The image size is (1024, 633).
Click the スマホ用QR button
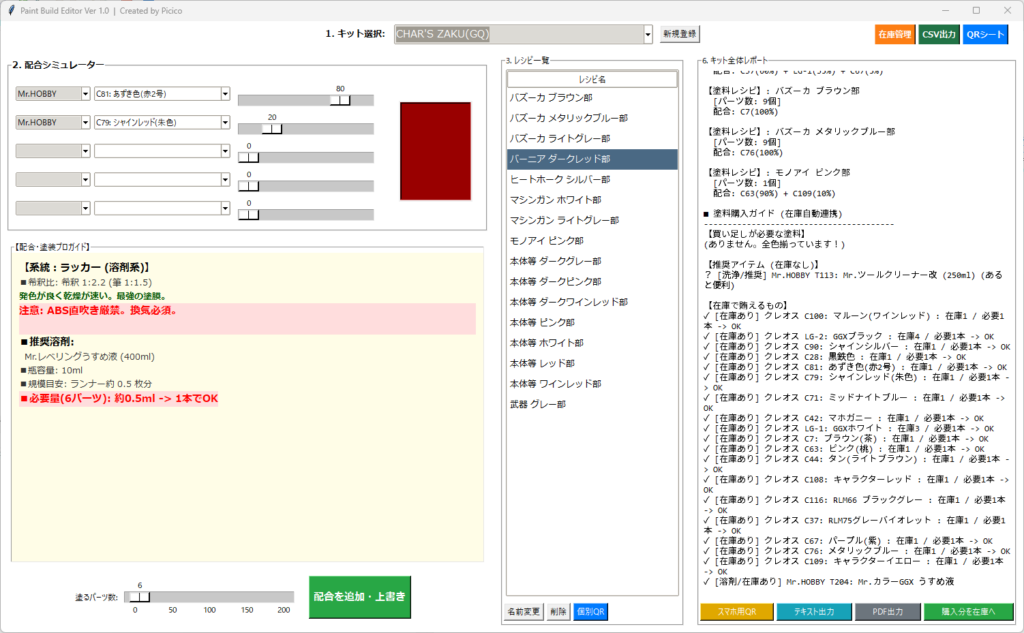(736, 612)
